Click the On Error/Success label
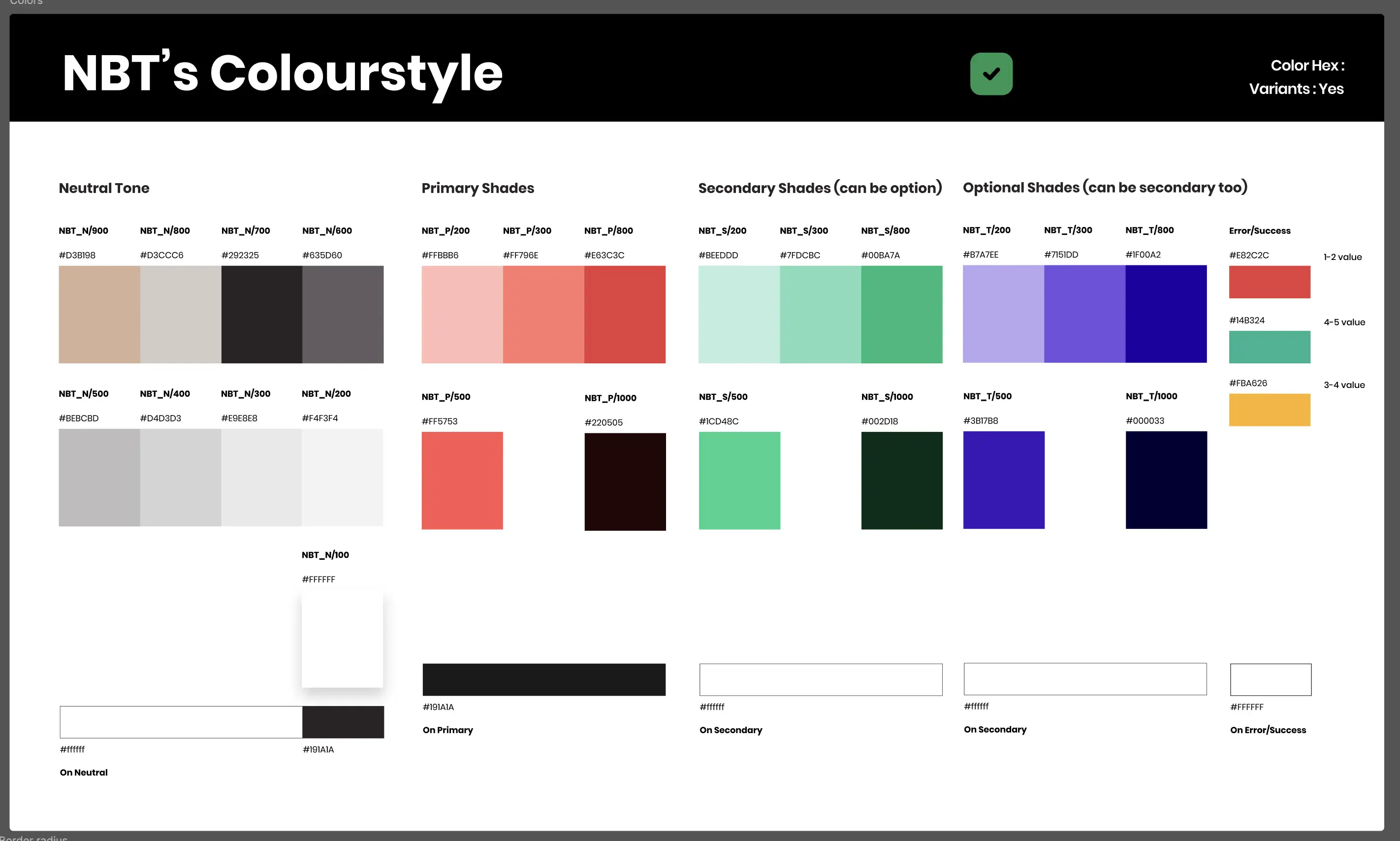This screenshot has width=1400, height=841. (1268, 730)
